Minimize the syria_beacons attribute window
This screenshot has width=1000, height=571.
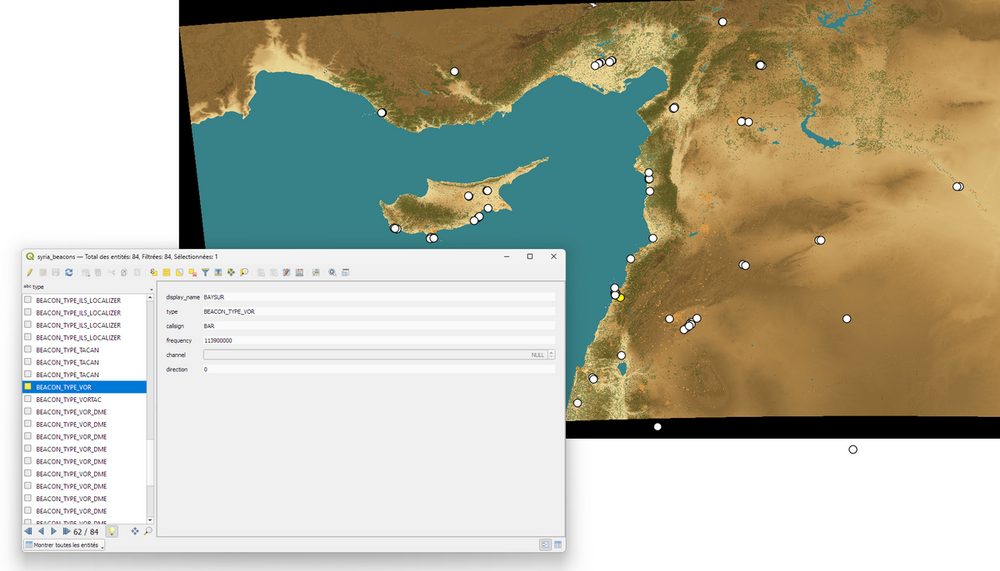[x=506, y=256]
